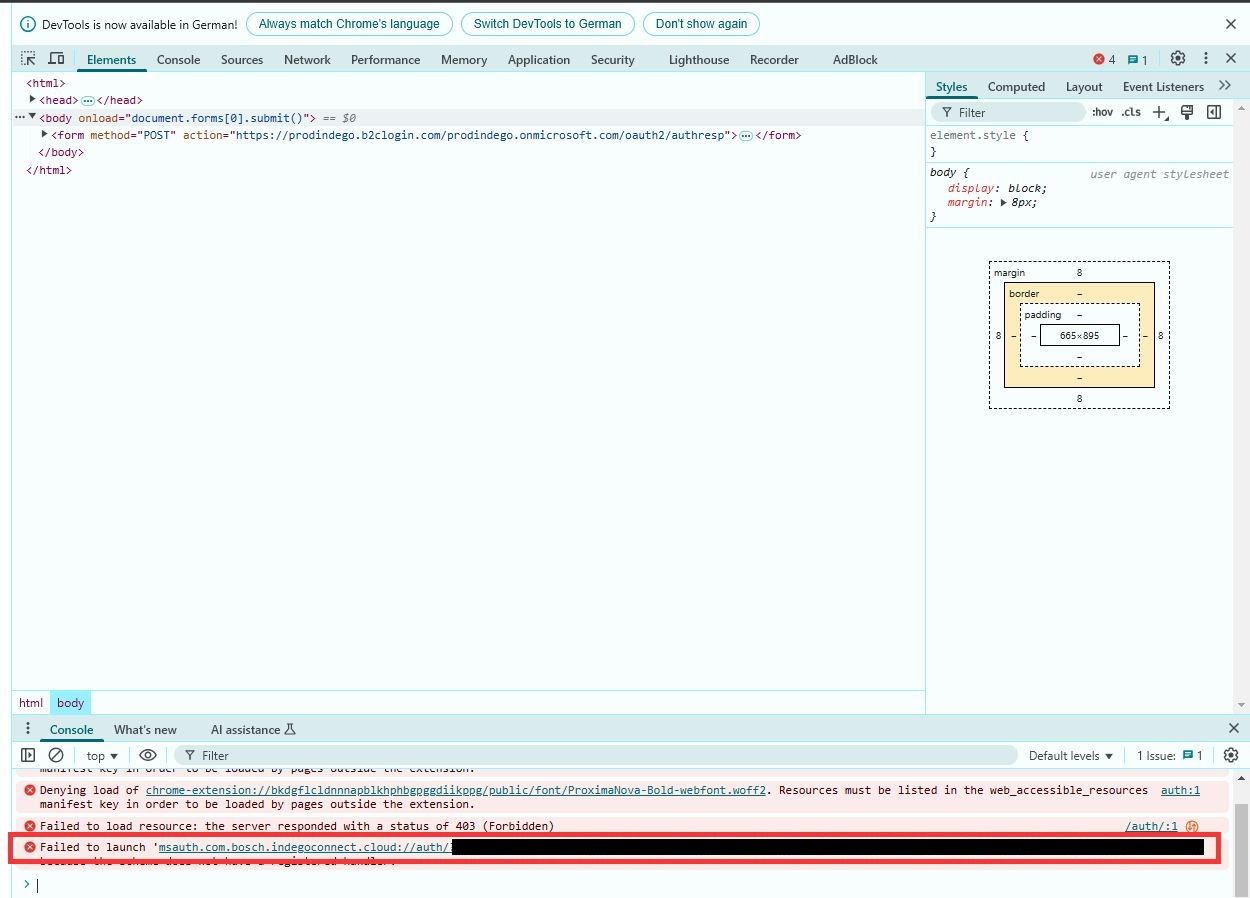Open the Memory panel tab
The height and width of the screenshot is (898, 1250).
(464, 59)
